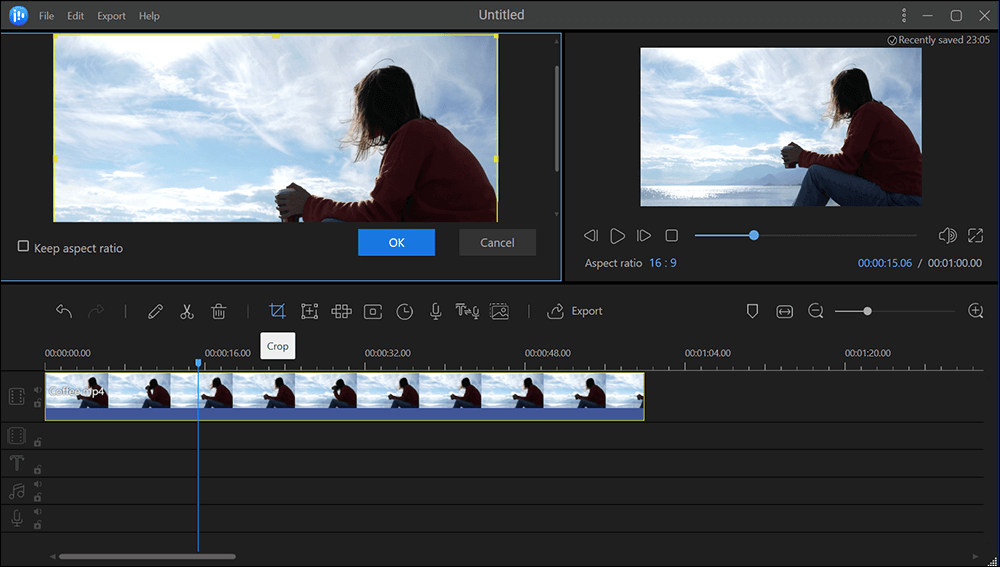Viewport: 1000px width, 567px height.
Task: Click the crop panel scroll-down arrow
Action: coord(557,214)
